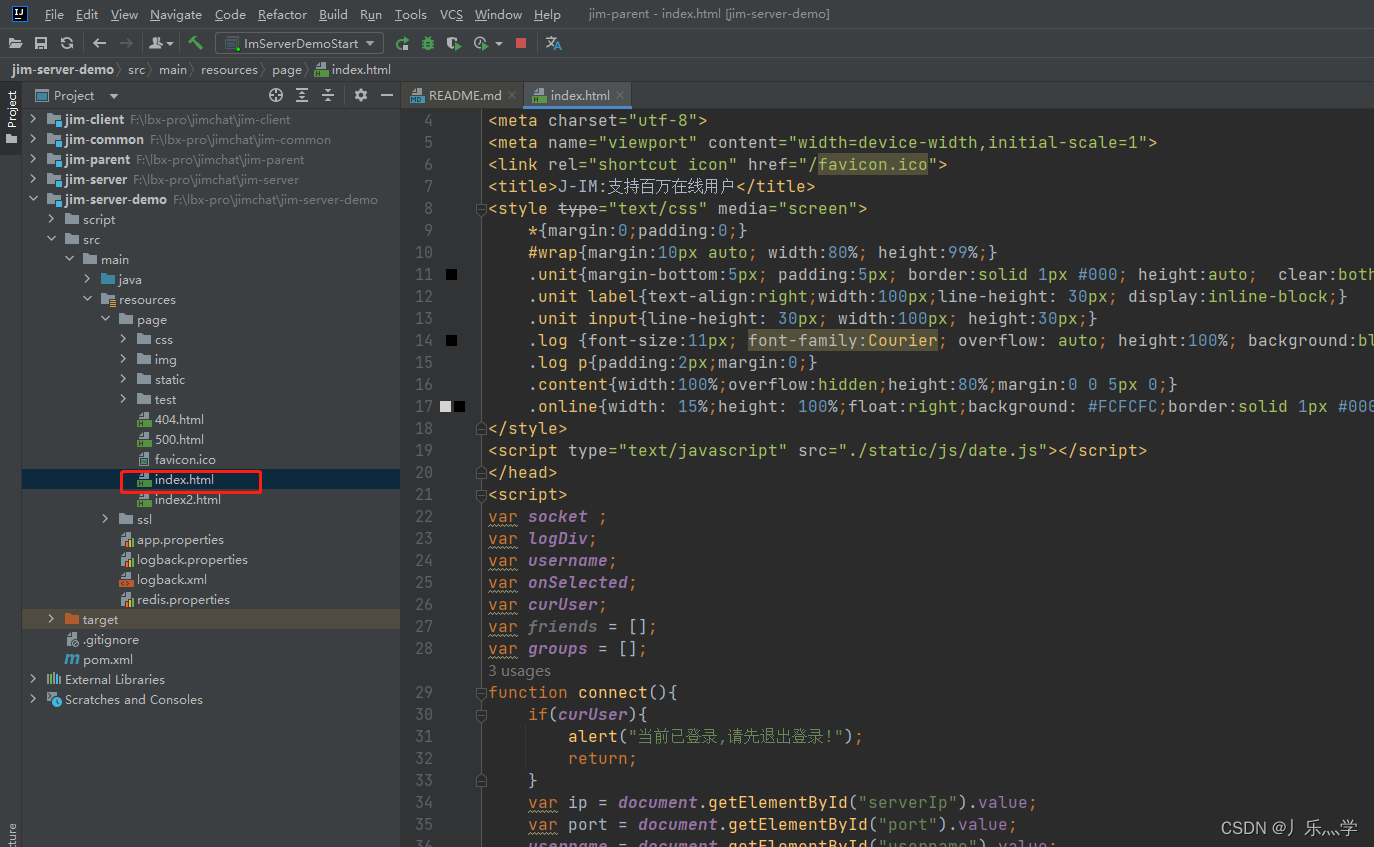Open the VCS menu
Viewport: 1374px width, 847px height.
pos(452,14)
